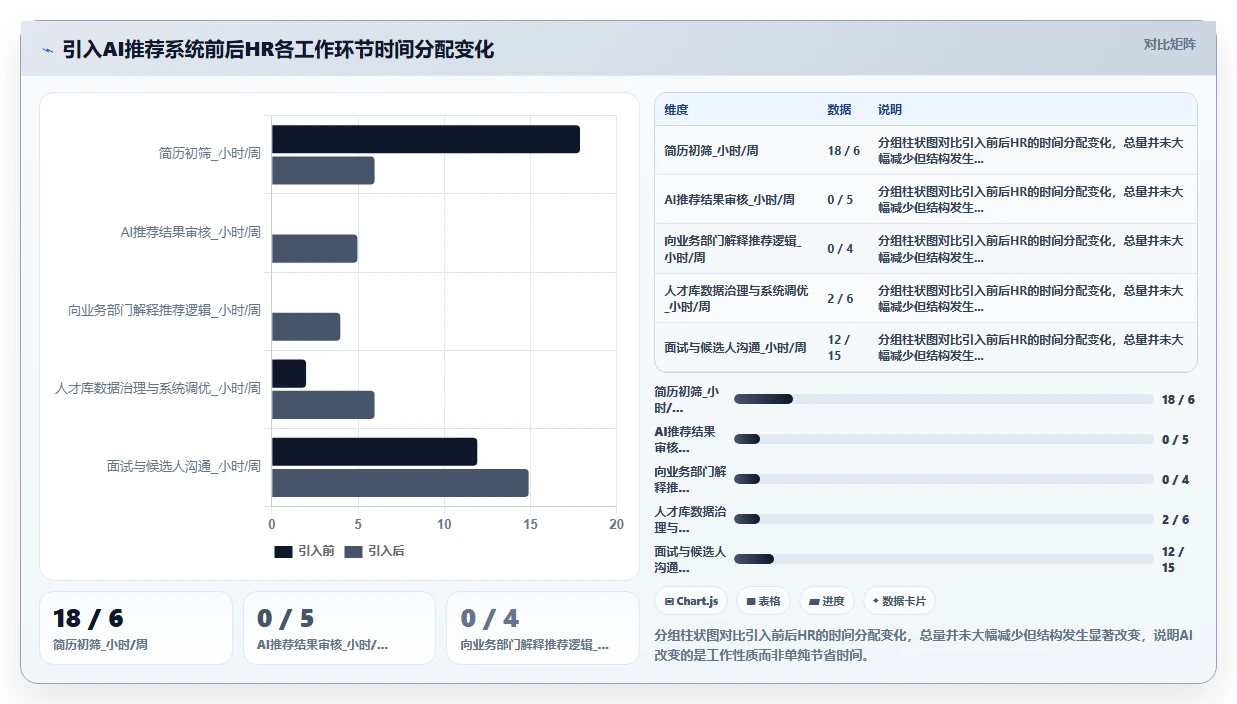This screenshot has height=704, width=1237.
Task: Click the chart axis label 简历初筛_小时/周
Action: (210, 154)
